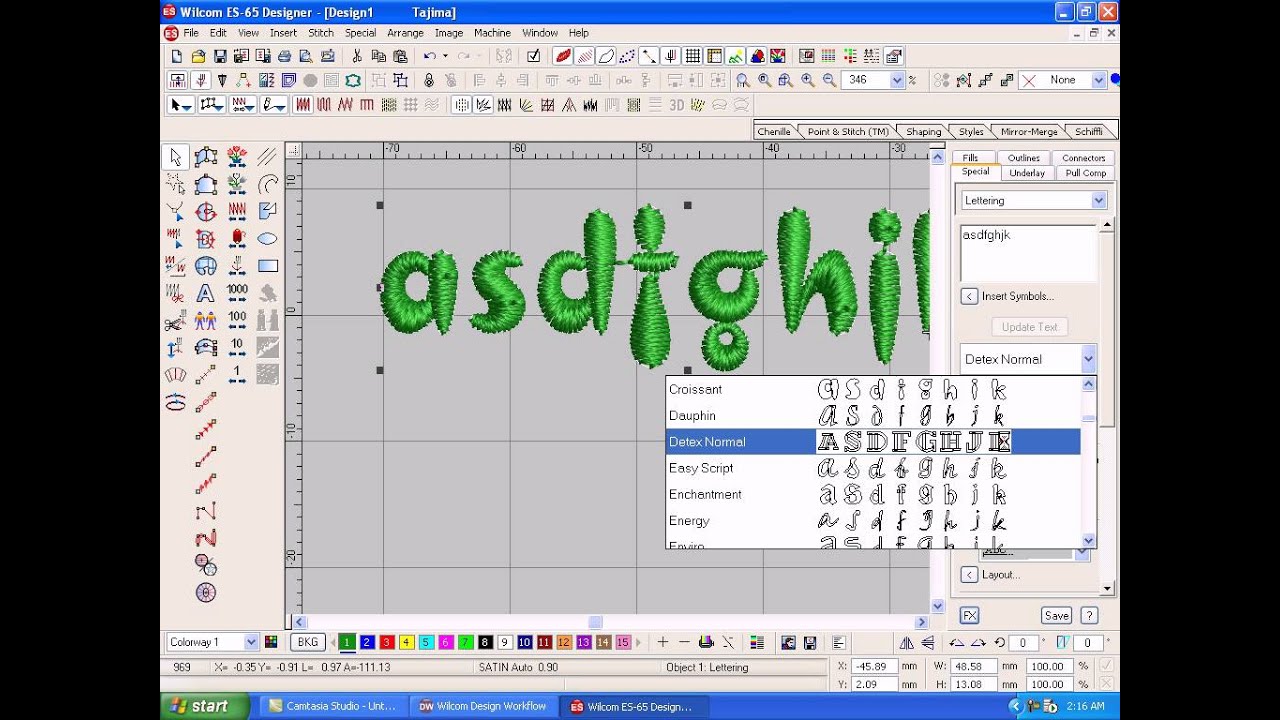Switch to the Fills tab
The image size is (1280, 720).
click(x=970, y=158)
